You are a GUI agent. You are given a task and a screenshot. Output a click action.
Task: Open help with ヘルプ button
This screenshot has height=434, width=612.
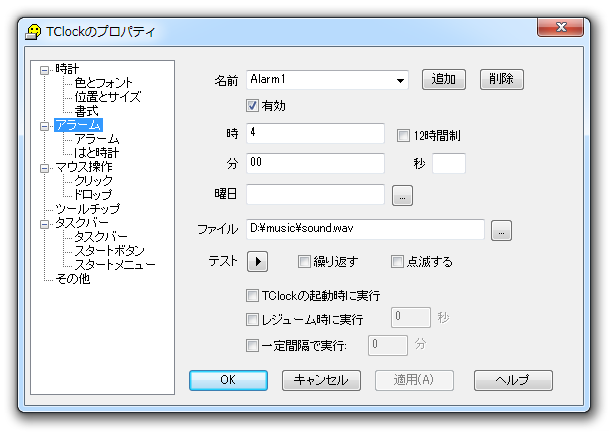[x=513, y=381]
